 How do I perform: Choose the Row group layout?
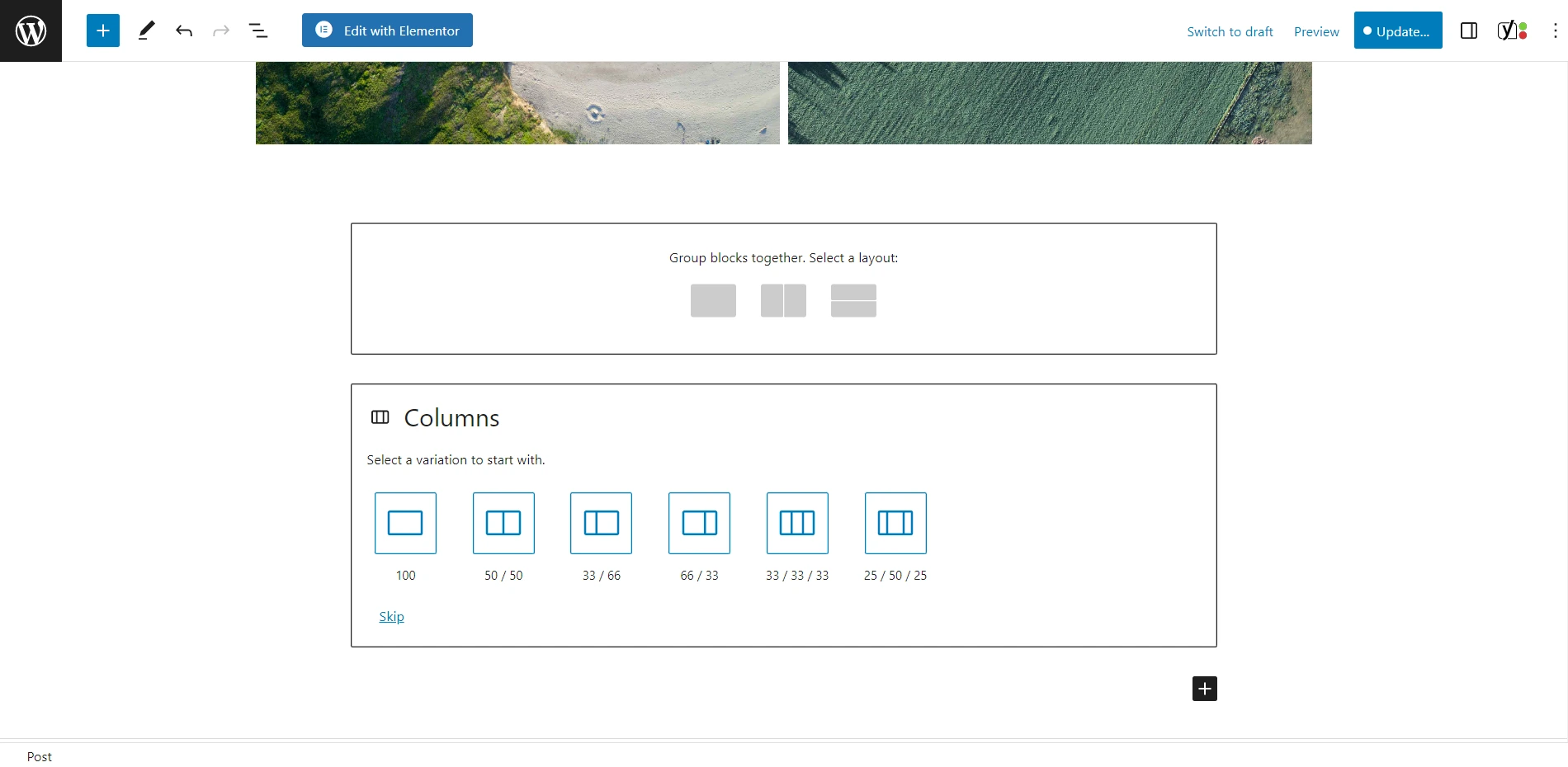783,301
